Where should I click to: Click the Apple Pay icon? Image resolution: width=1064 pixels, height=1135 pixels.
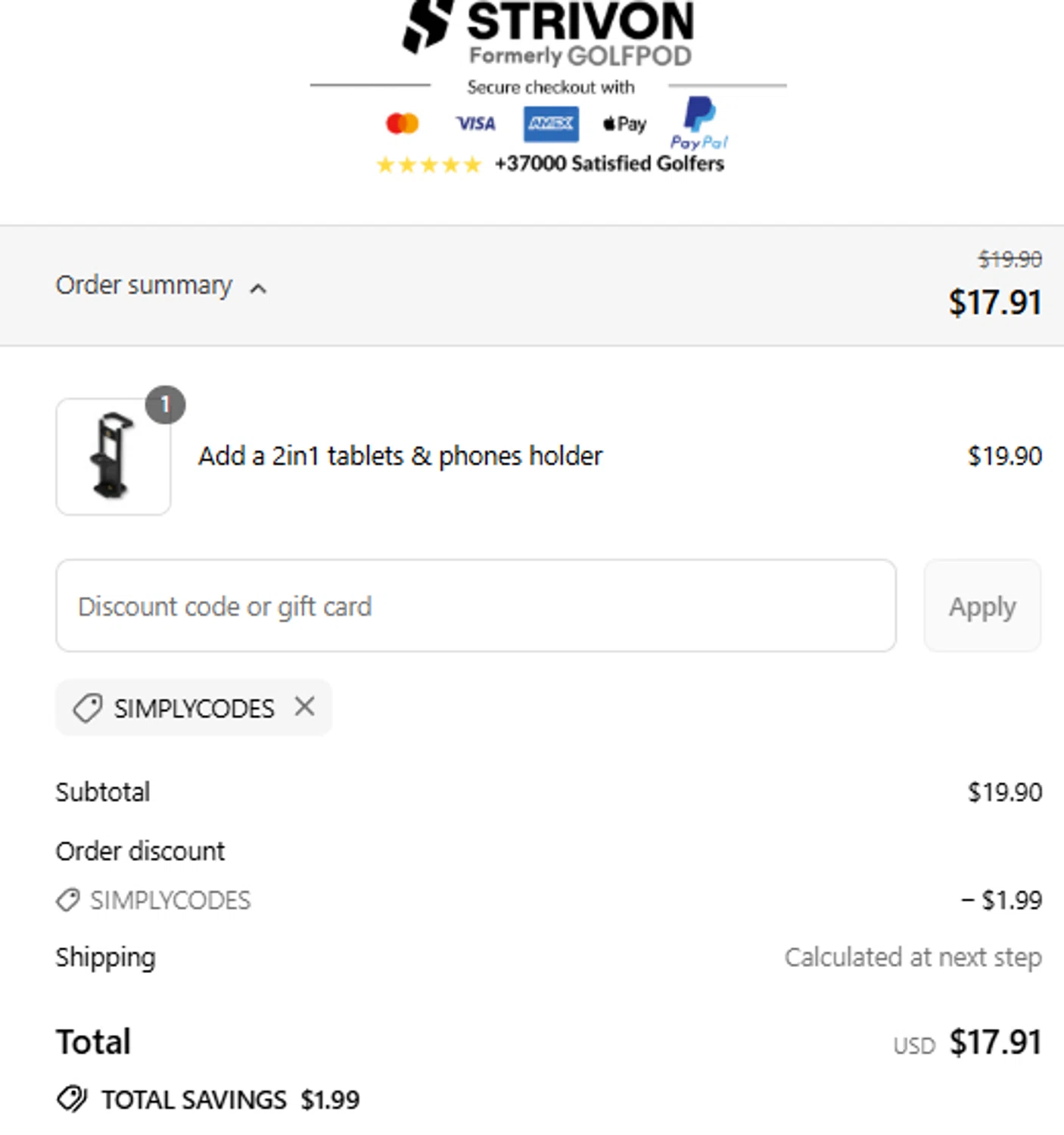point(624,123)
